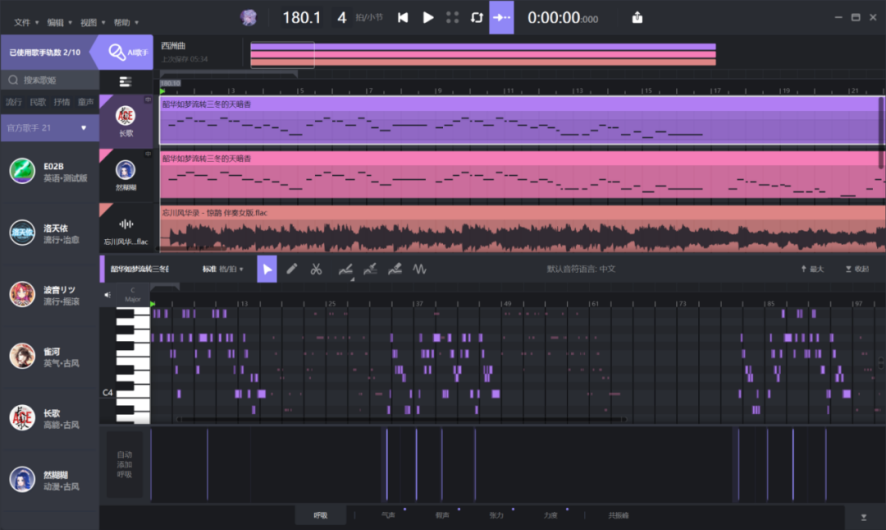Select the pencil draw tool
886x530 pixels.
(292, 269)
